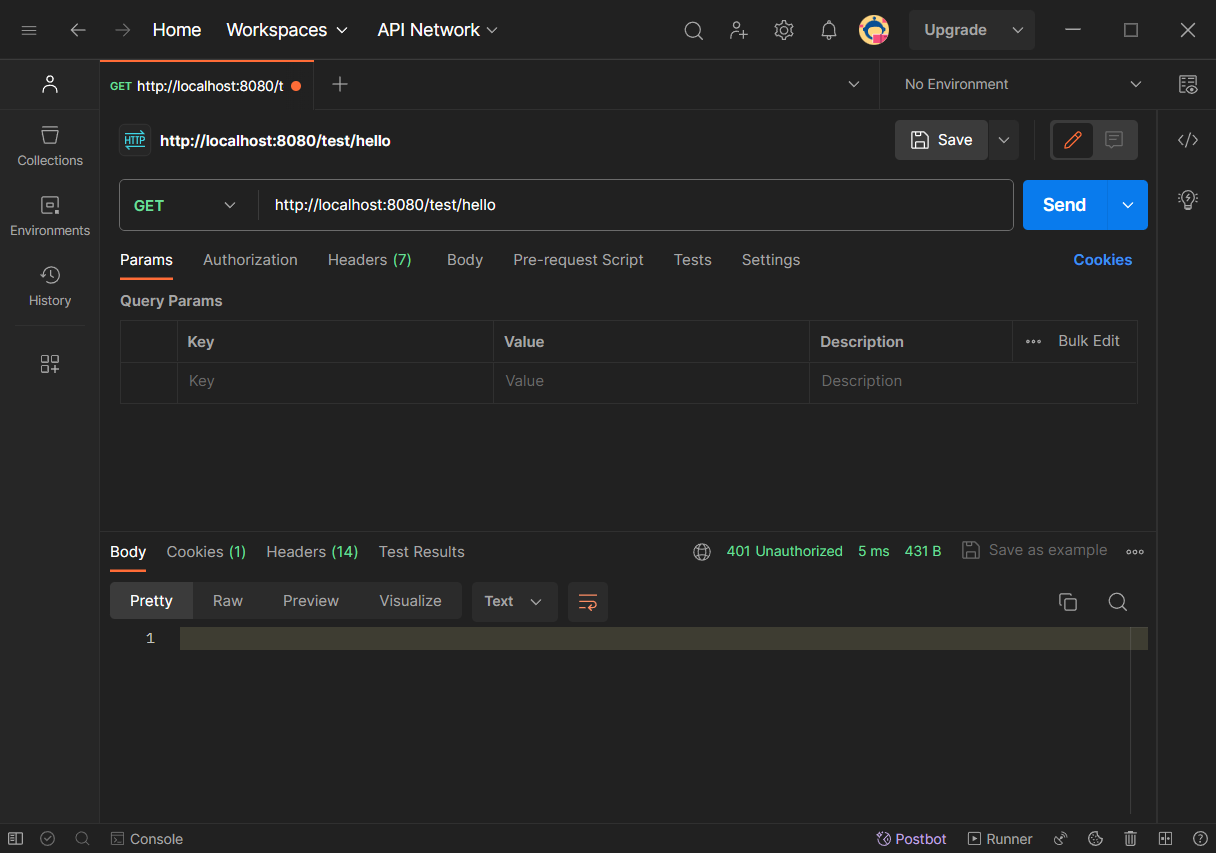
Task: Open the Send options dropdown arrow
Action: coord(1128,205)
